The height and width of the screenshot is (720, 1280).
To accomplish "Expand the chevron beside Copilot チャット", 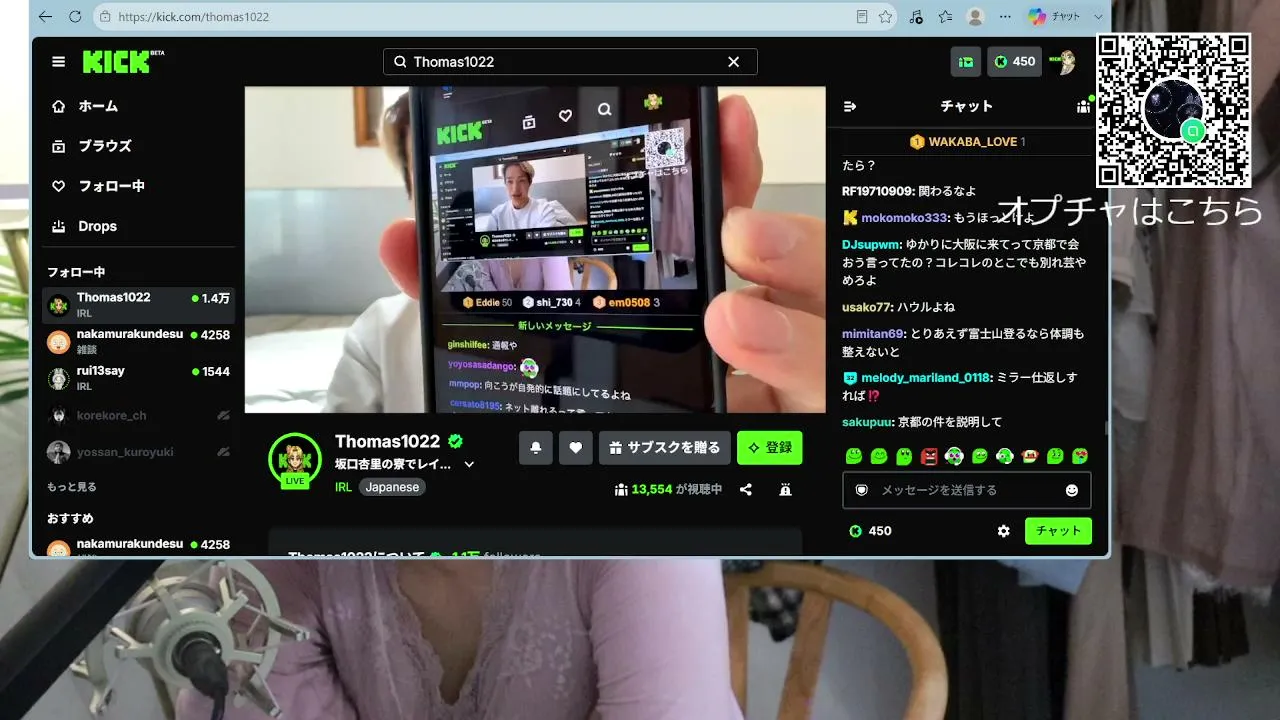I will (x=1098, y=17).
